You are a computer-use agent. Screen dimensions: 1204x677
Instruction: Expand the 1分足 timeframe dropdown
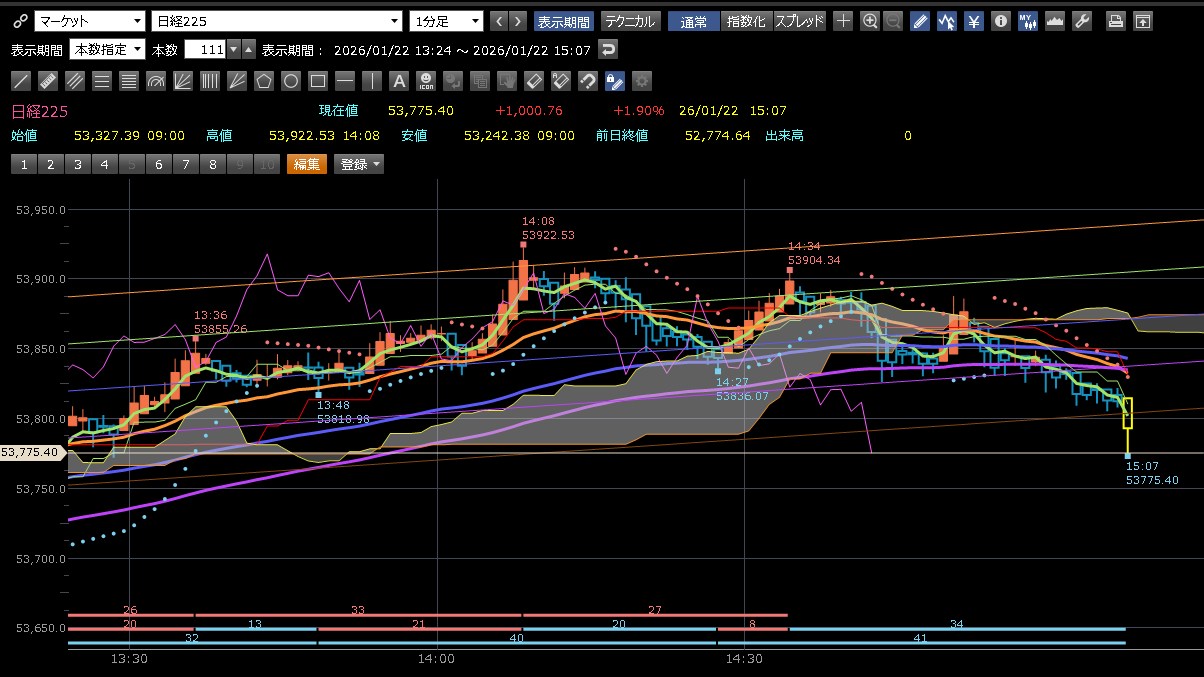[x=445, y=21]
